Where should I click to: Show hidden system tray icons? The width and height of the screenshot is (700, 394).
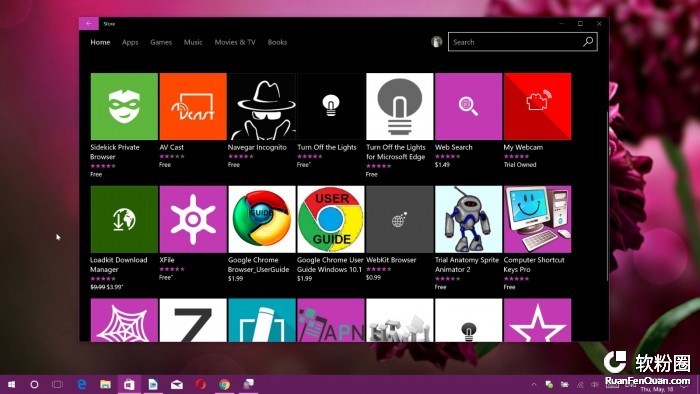pos(534,384)
